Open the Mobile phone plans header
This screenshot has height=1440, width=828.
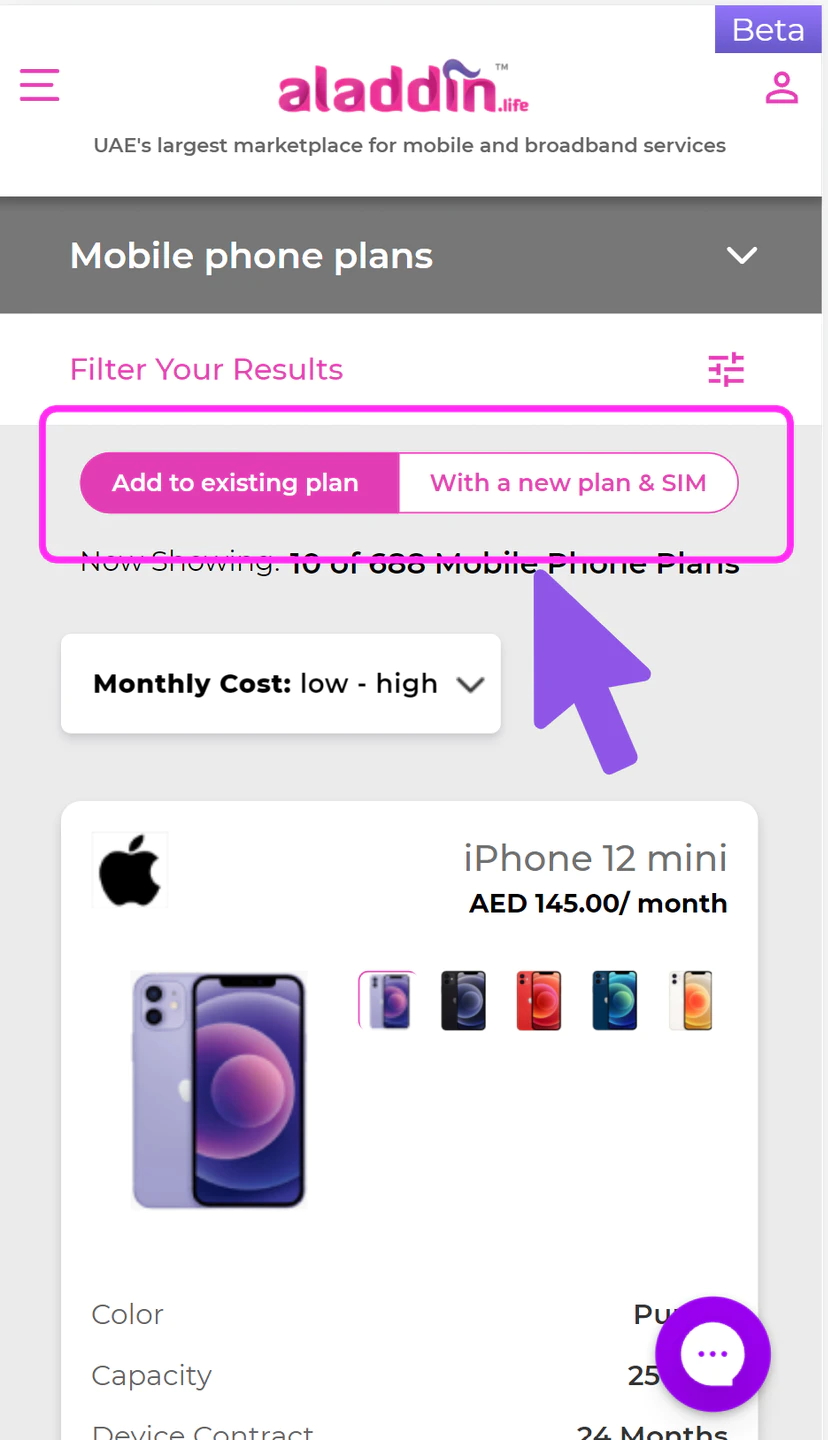click(414, 255)
